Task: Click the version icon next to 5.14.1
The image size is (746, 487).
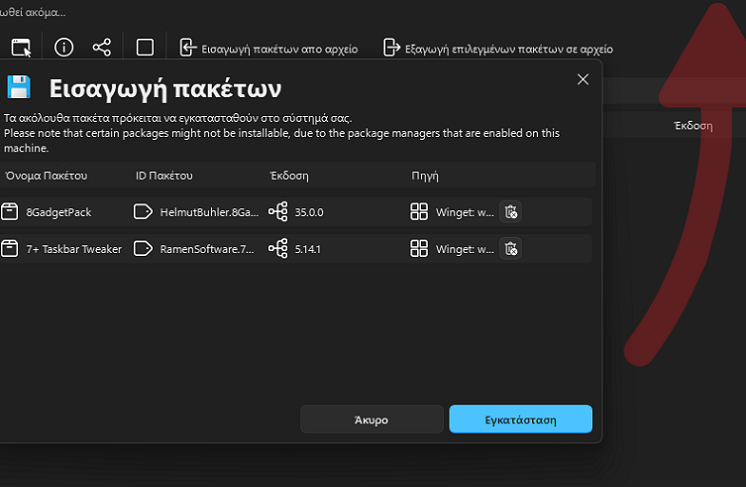Action: (x=278, y=248)
